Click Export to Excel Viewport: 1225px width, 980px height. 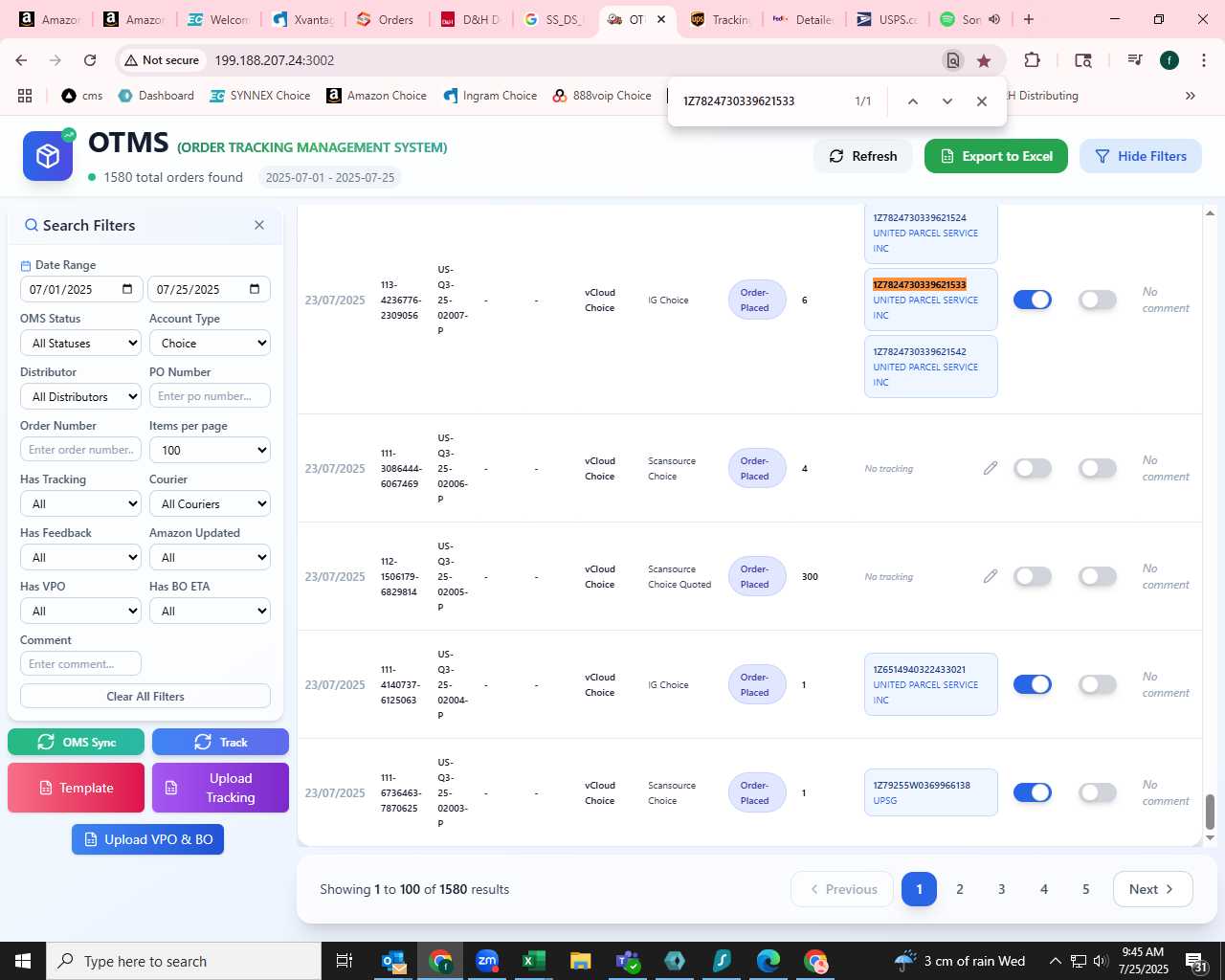click(x=996, y=156)
